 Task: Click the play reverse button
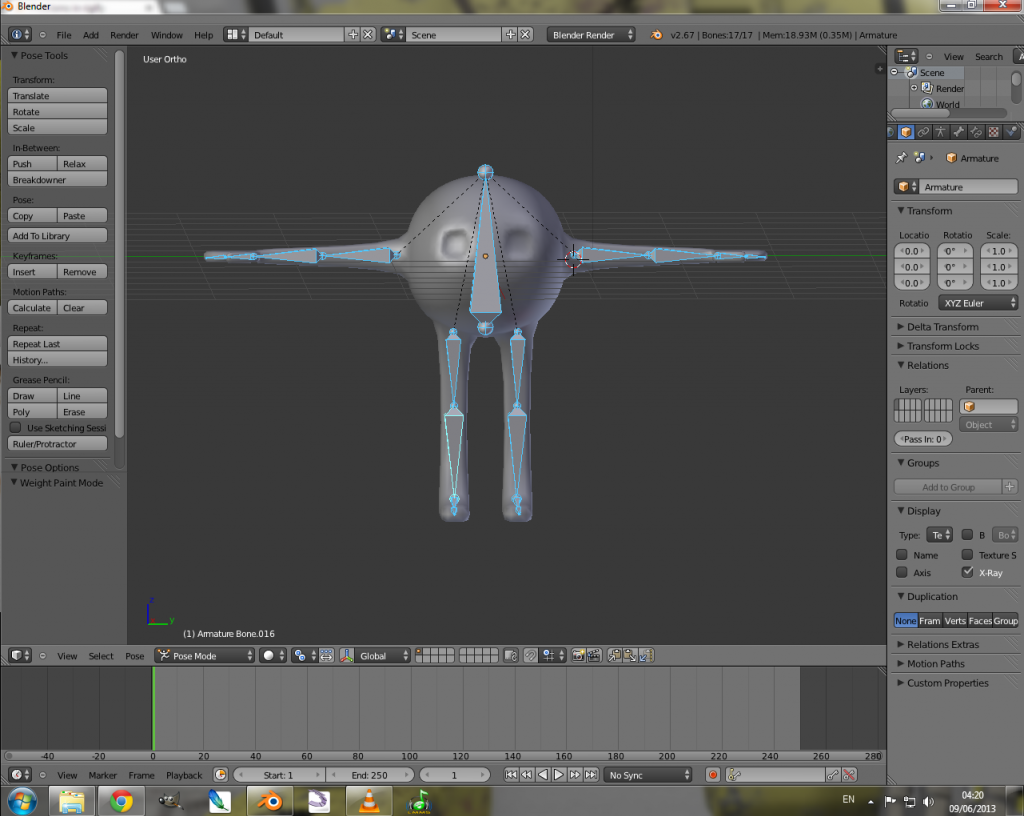click(543, 775)
